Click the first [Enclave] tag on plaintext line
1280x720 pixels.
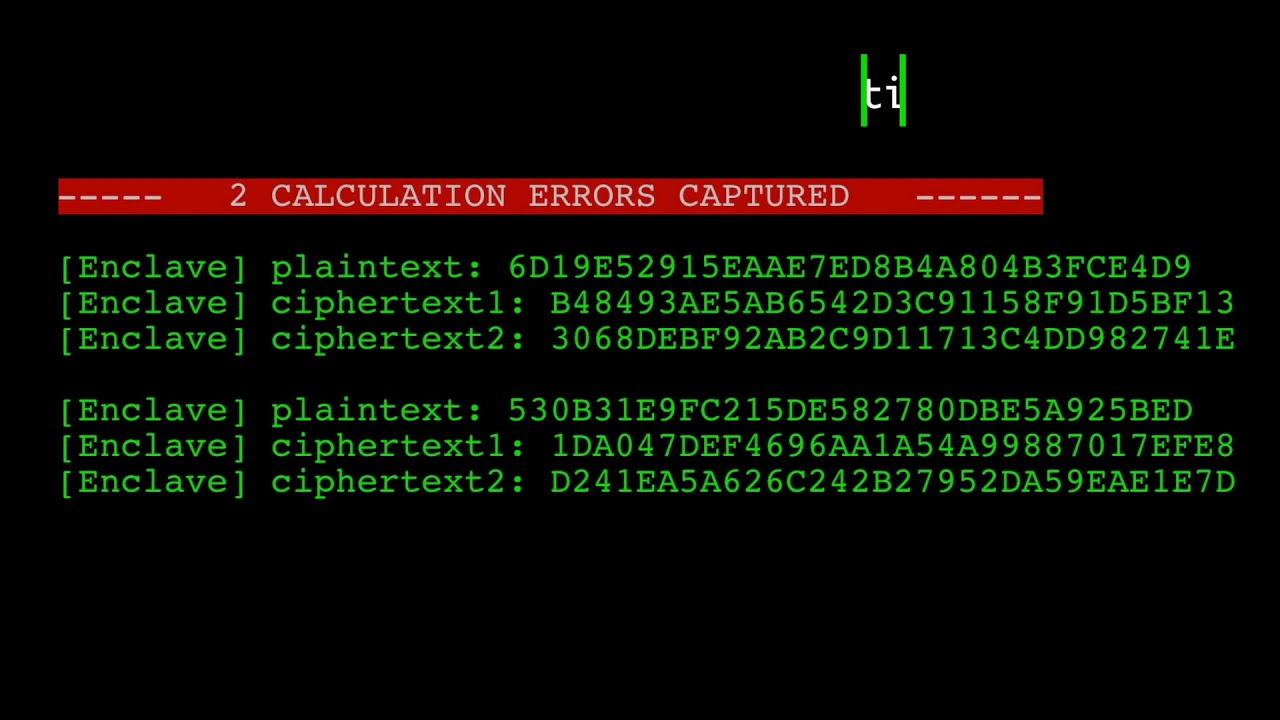pos(152,268)
